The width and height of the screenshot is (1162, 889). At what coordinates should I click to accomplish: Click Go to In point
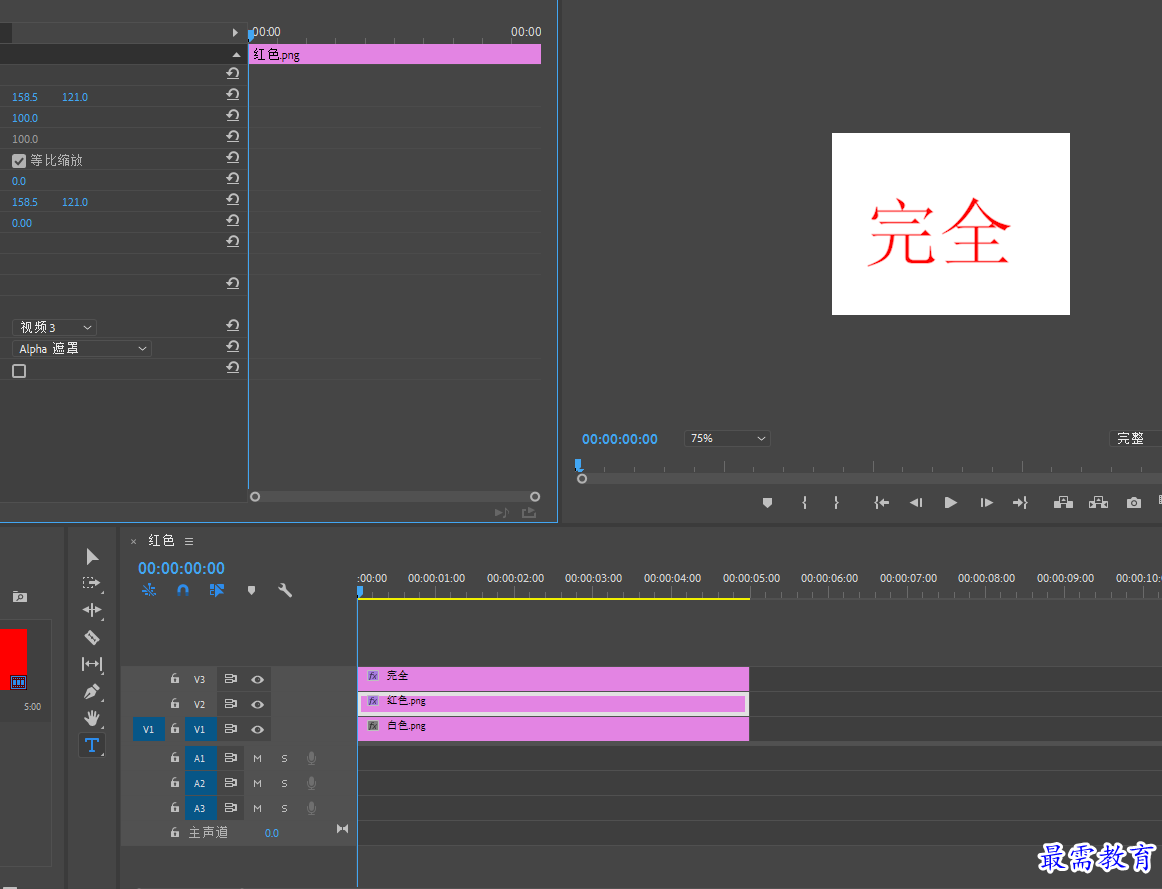pyautogui.click(x=881, y=503)
